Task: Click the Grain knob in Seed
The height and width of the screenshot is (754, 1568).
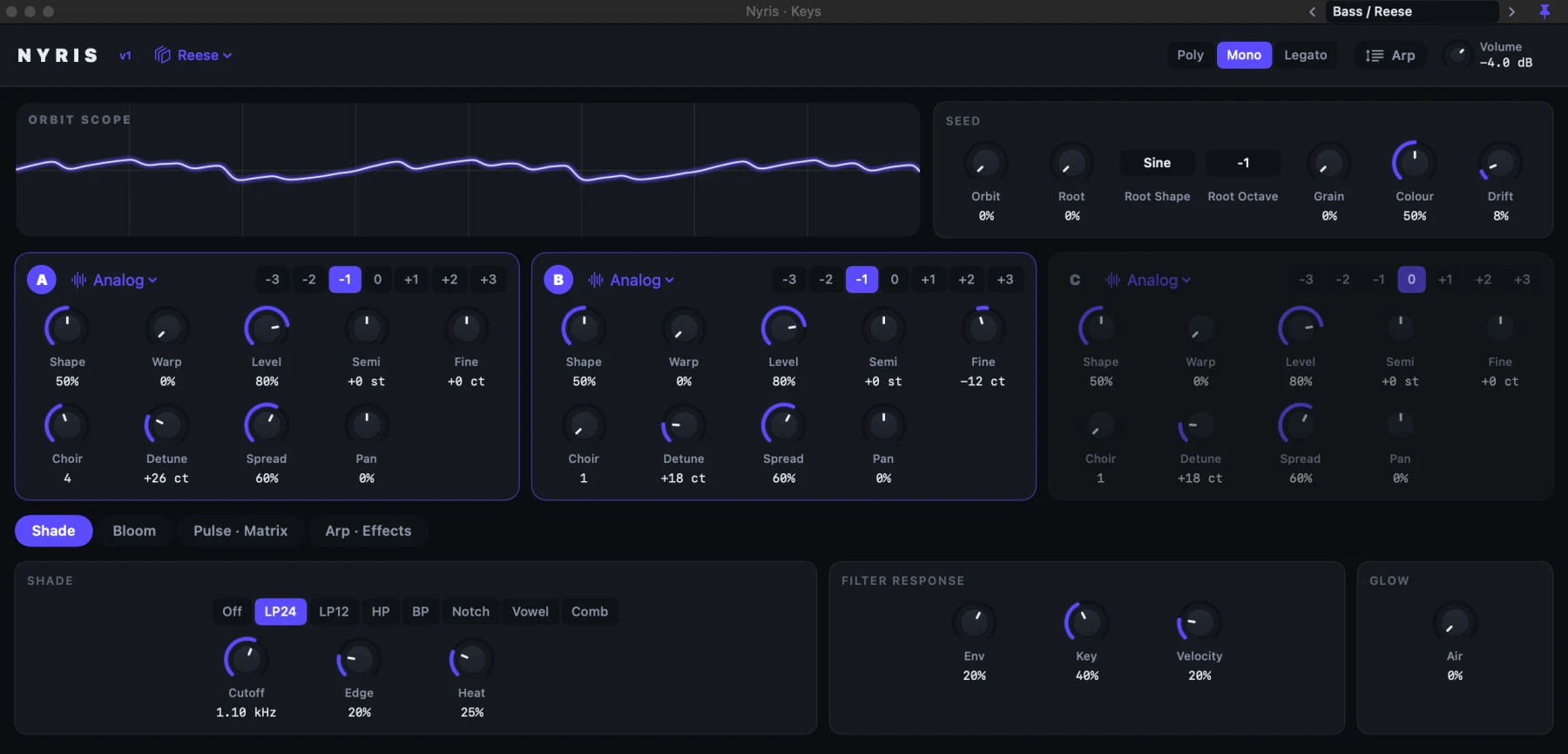Action: coord(1328,163)
